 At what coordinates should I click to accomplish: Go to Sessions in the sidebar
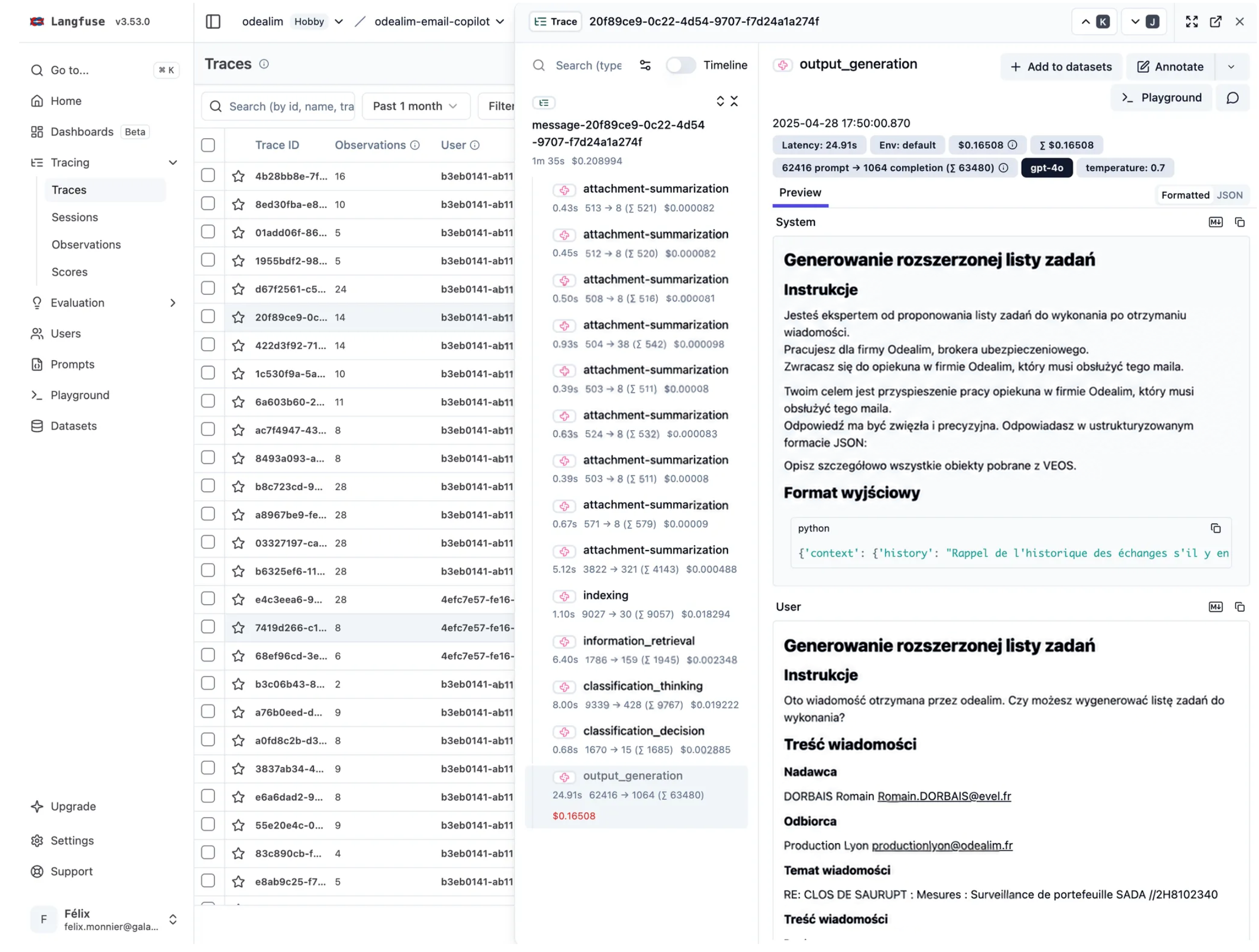pos(75,218)
